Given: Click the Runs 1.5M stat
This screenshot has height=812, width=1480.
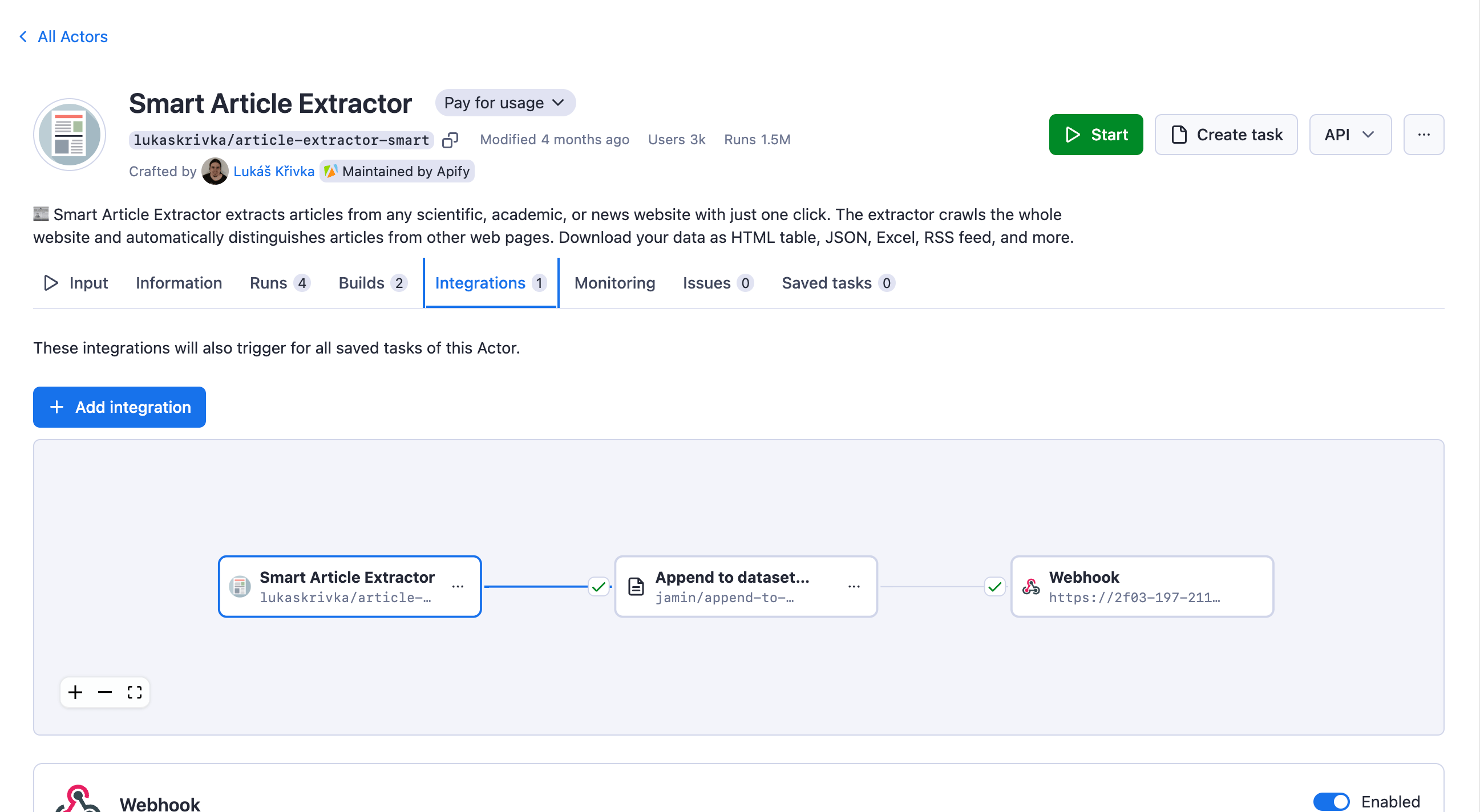Looking at the screenshot, I should 757,140.
